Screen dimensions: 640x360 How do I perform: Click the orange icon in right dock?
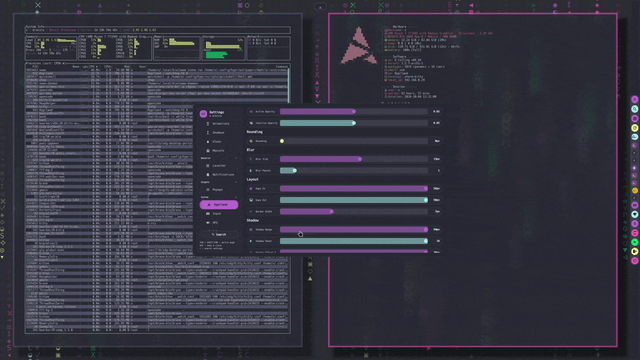tap(635, 191)
